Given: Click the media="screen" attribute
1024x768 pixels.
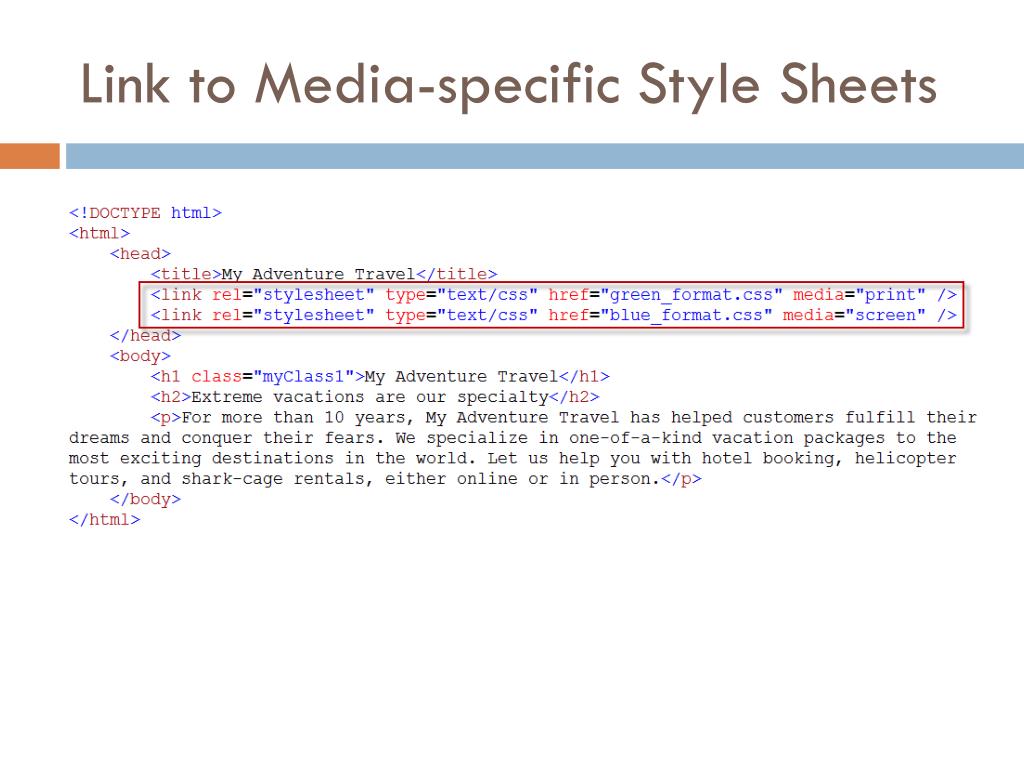Looking at the screenshot, I should point(854,315).
